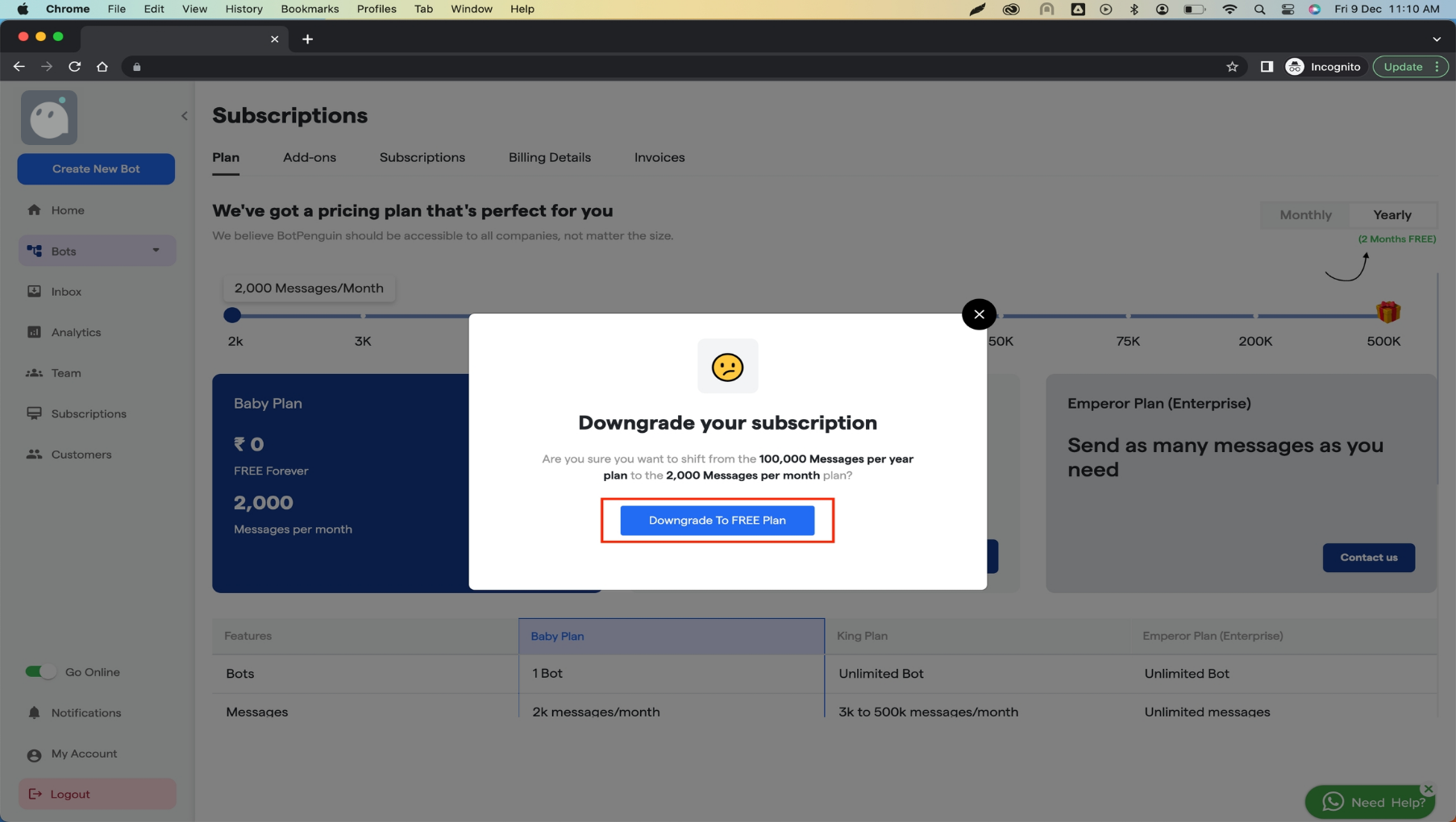
Task: Toggle the Go Online switch
Action: (x=40, y=672)
